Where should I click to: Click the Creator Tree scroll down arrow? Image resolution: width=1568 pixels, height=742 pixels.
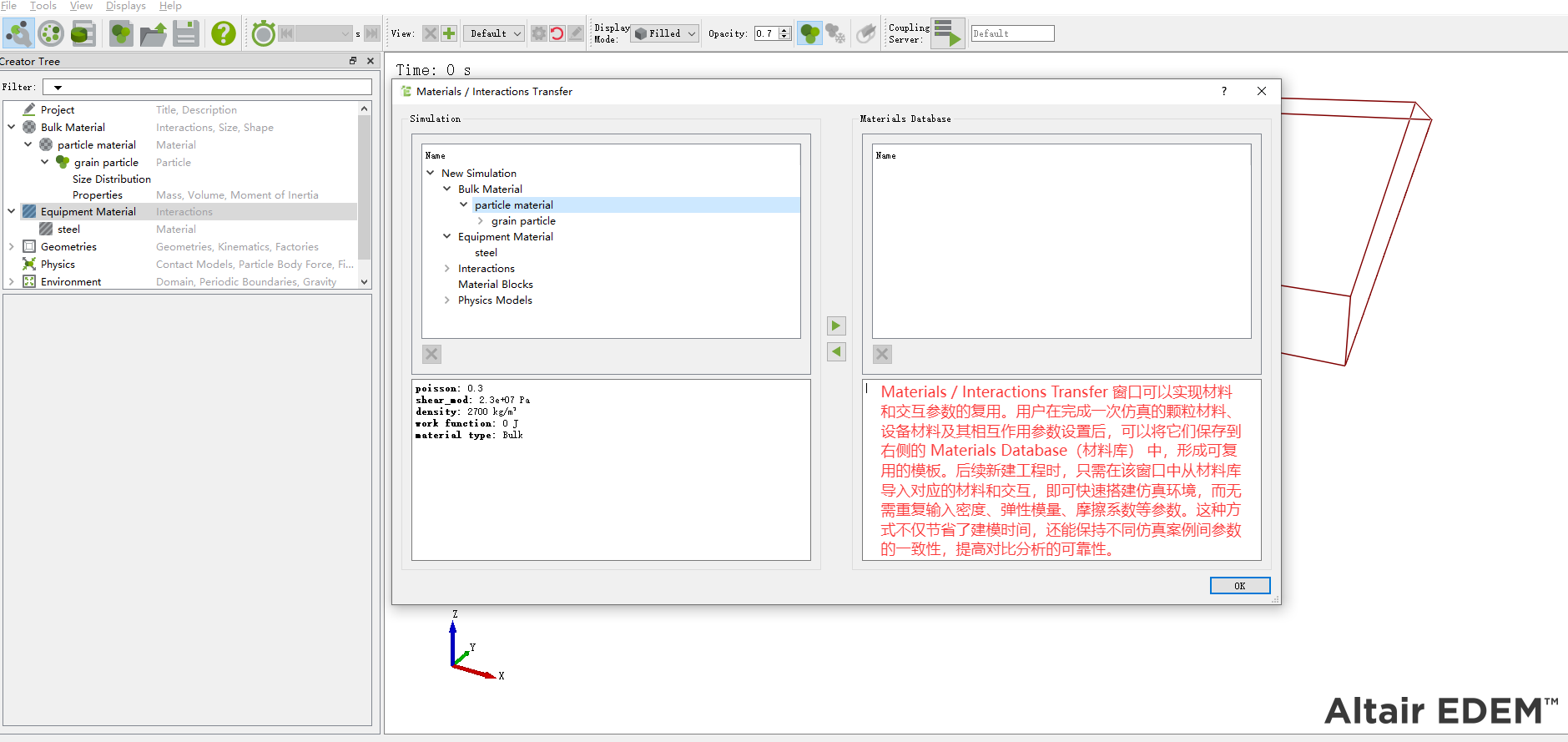click(x=364, y=282)
